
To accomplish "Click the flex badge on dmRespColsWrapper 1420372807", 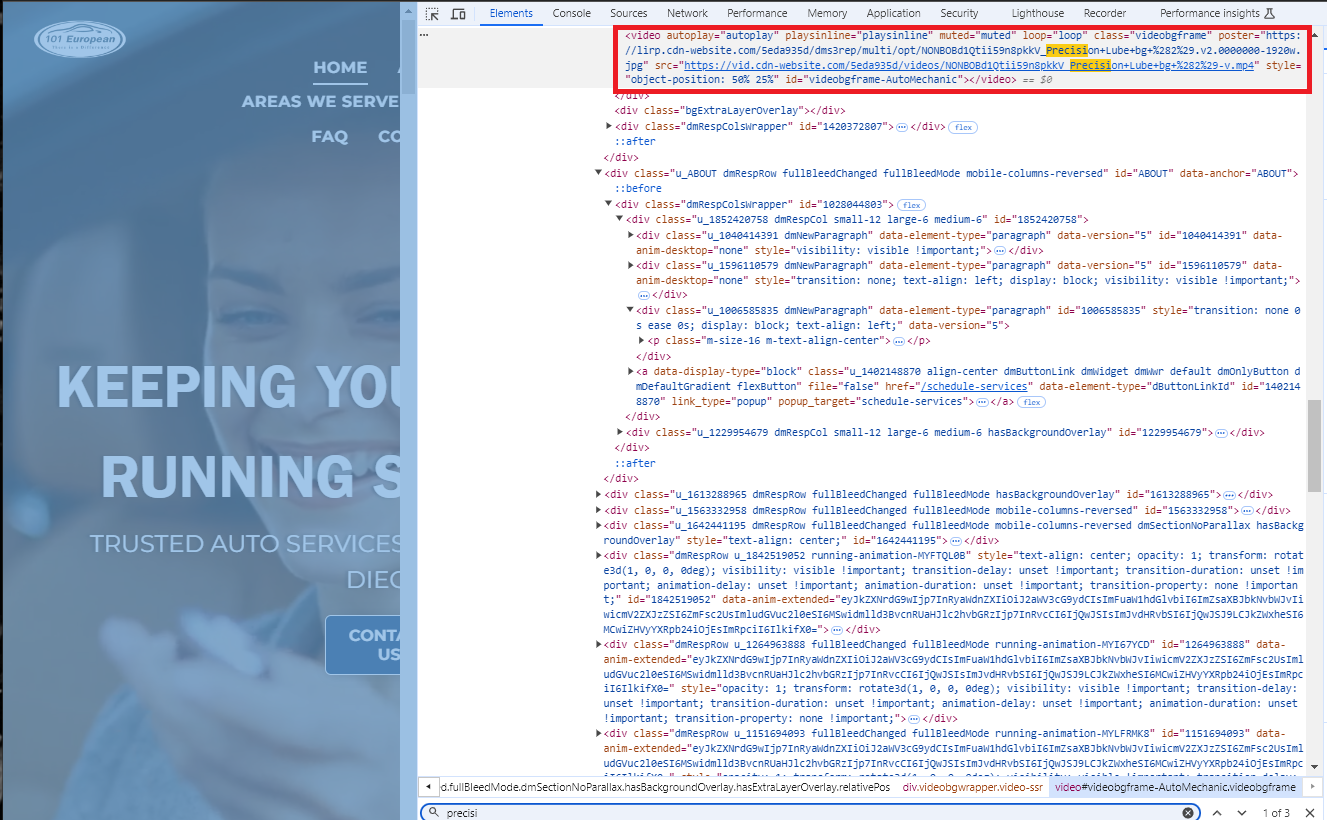I will 963,127.
